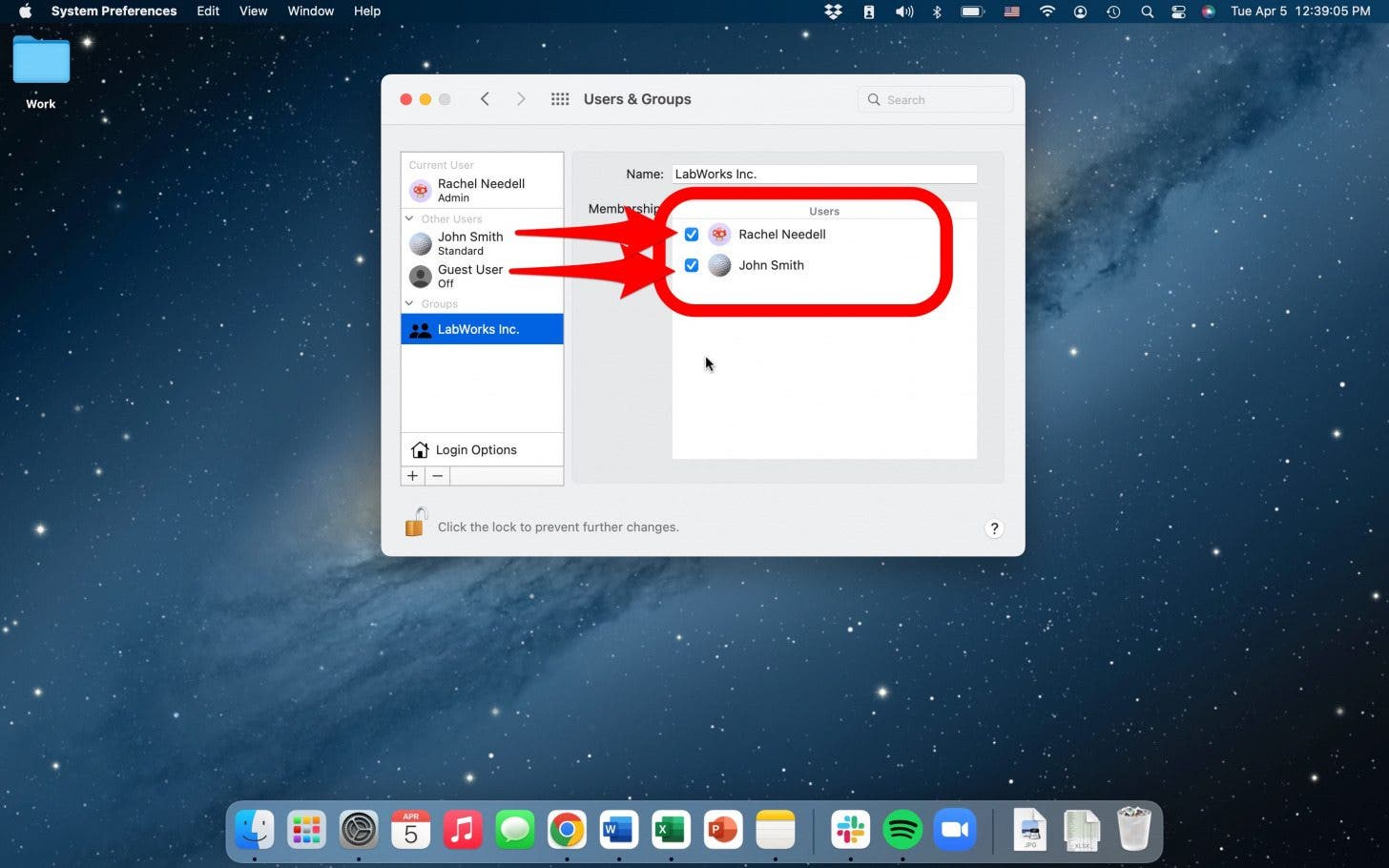Screen dimensions: 1389x868
Task: Open Wi-Fi menu in the menu bar
Action: coord(1047,11)
